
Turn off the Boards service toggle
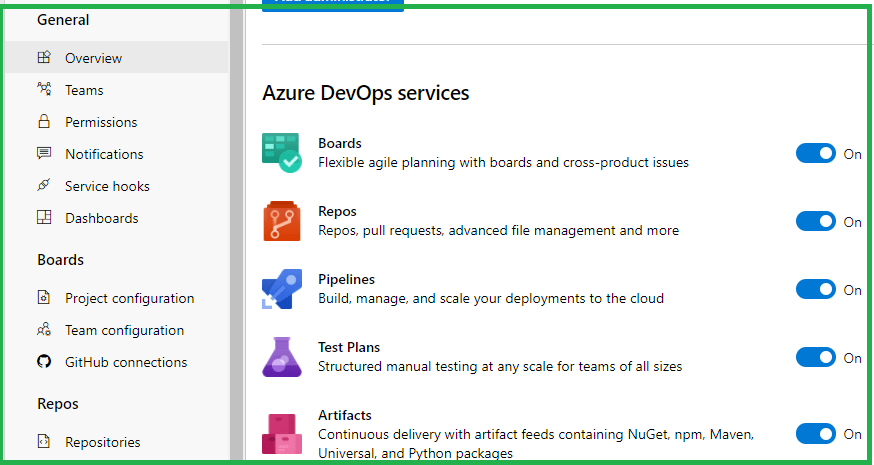coord(816,153)
